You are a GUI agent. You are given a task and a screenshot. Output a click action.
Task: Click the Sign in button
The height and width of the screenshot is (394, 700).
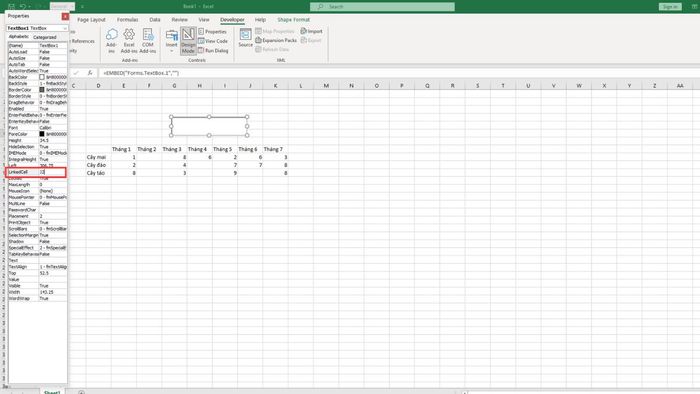670,7
